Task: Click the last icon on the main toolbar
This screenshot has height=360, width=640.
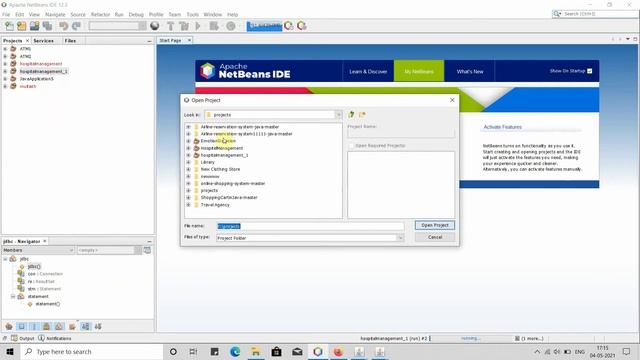Action: pos(302,26)
